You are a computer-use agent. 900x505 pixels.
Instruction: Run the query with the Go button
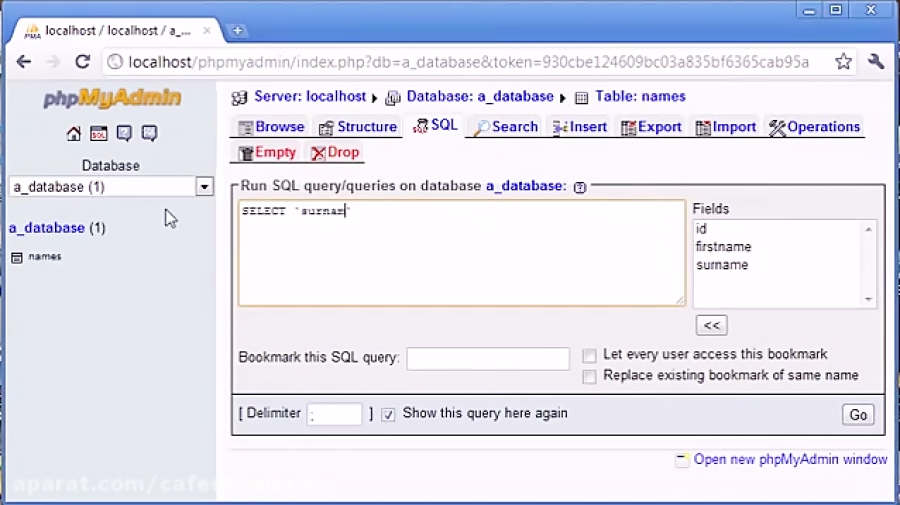pos(858,414)
